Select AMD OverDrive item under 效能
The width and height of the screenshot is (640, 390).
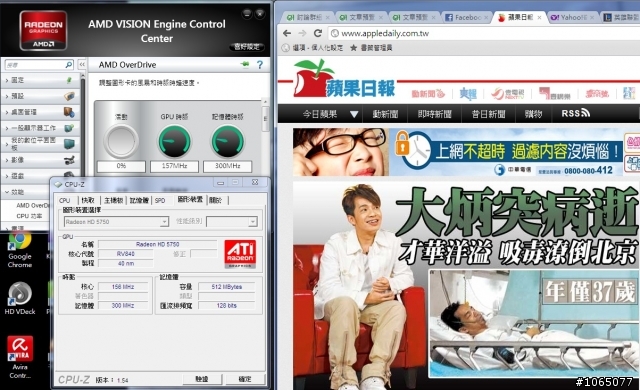tap(32, 206)
